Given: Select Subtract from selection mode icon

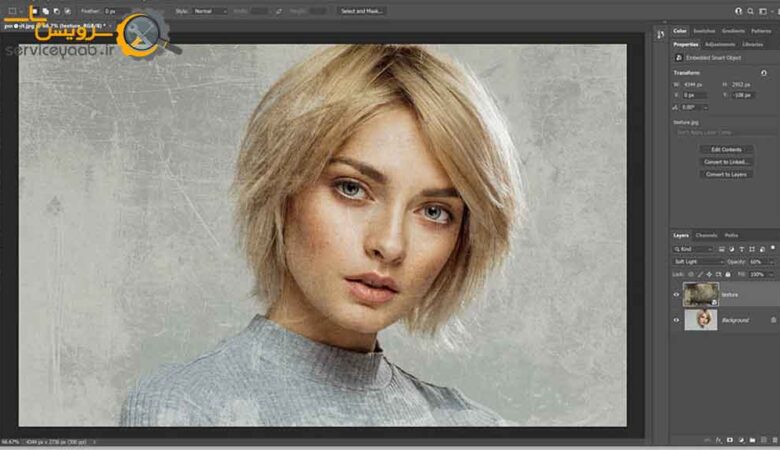Looking at the screenshot, I should click(56, 11).
